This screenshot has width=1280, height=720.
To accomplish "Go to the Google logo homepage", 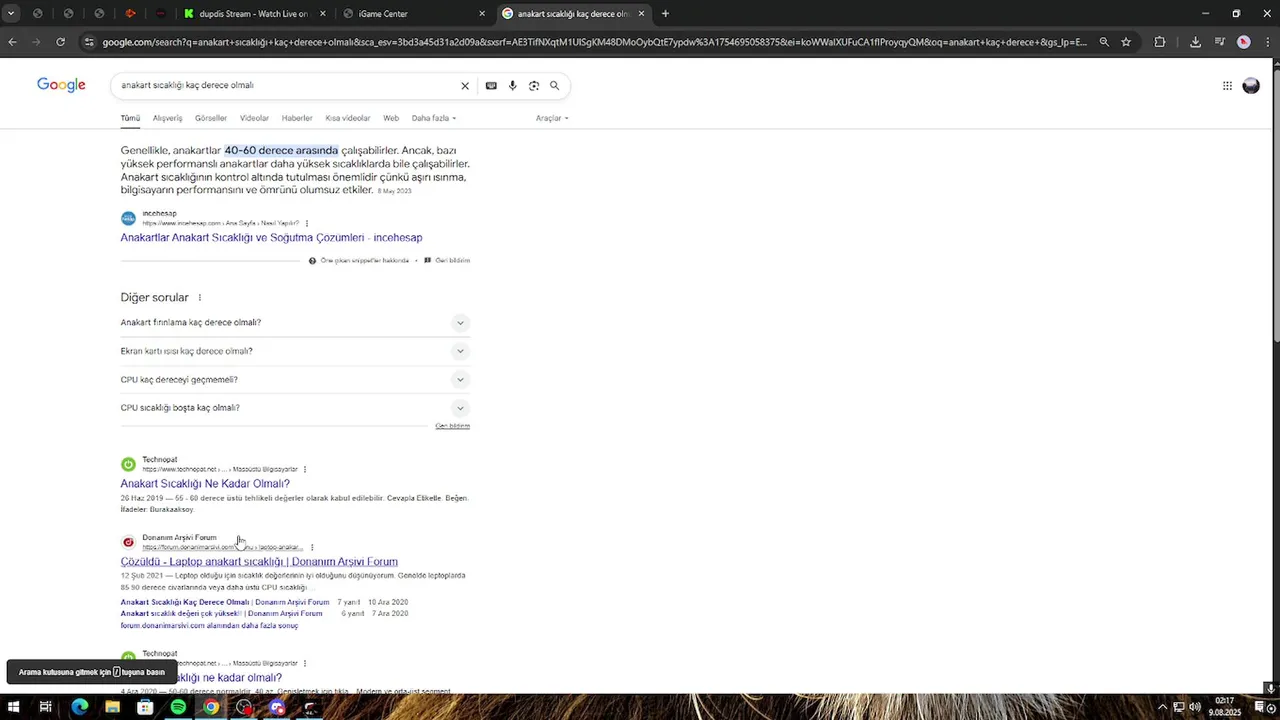I will pos(61,85).
